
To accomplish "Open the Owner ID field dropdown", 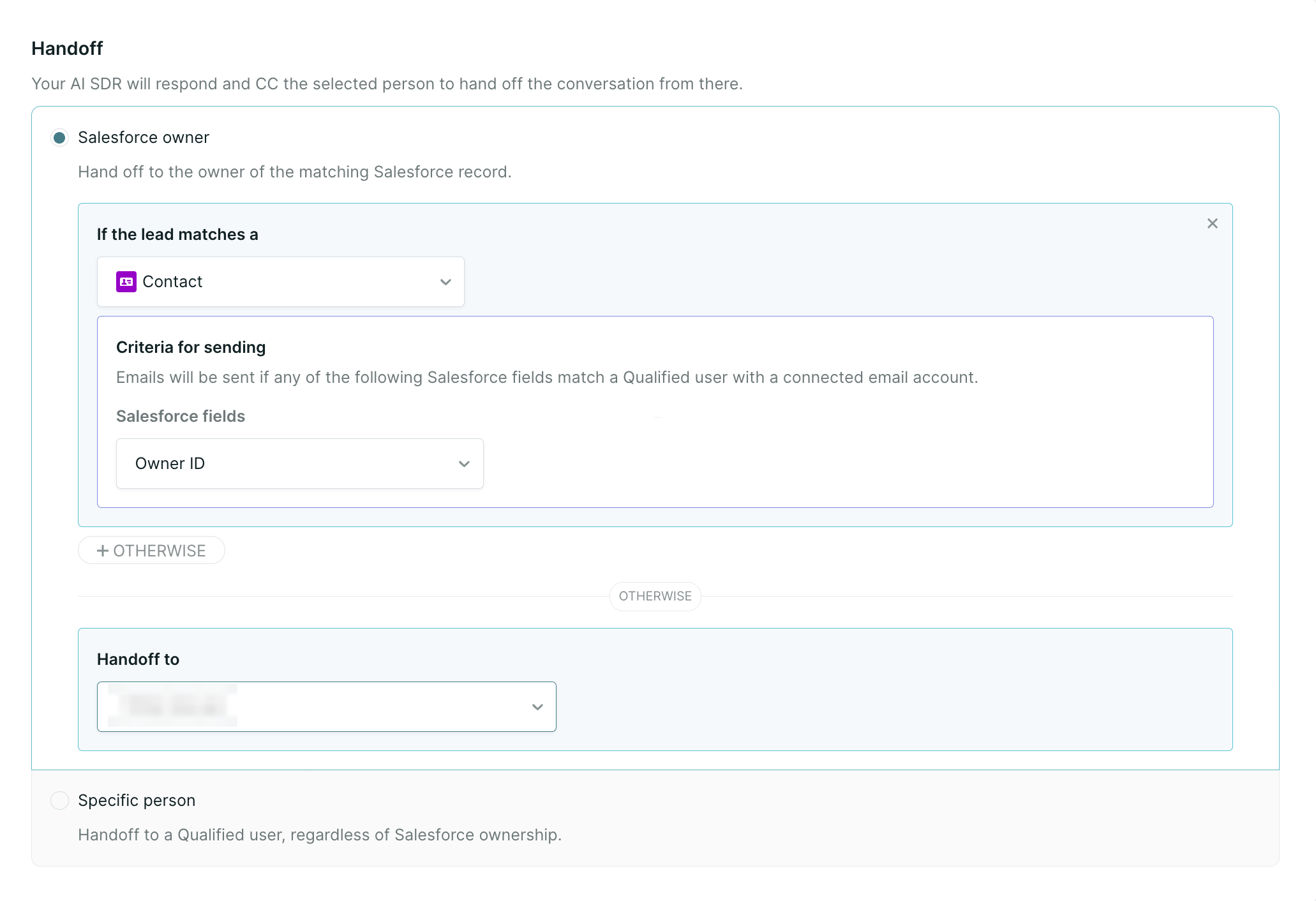I will [299, 463].
